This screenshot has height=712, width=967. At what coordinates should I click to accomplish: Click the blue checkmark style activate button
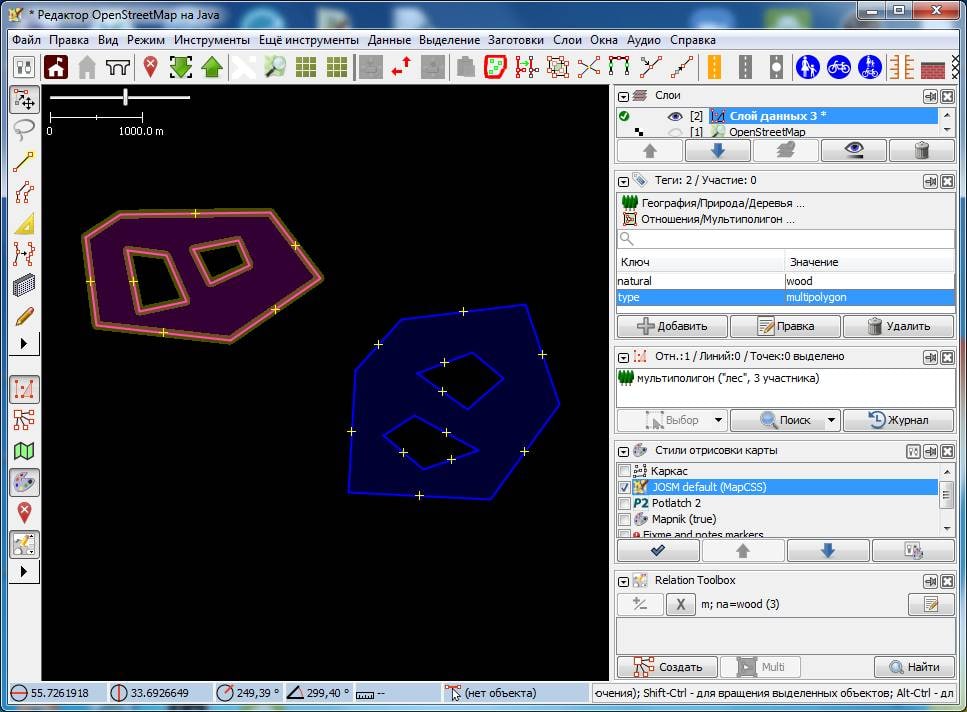(x=658, y=550)
